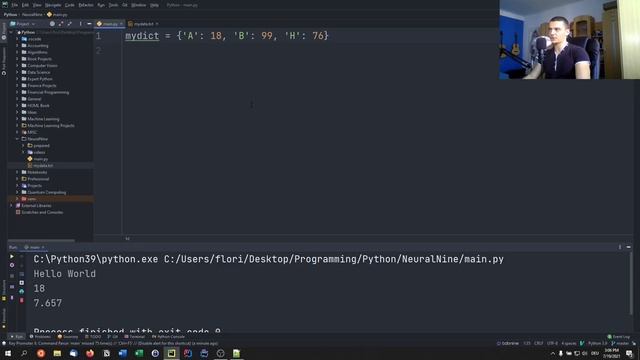Open Word from the taskbar

click(122, 353)
